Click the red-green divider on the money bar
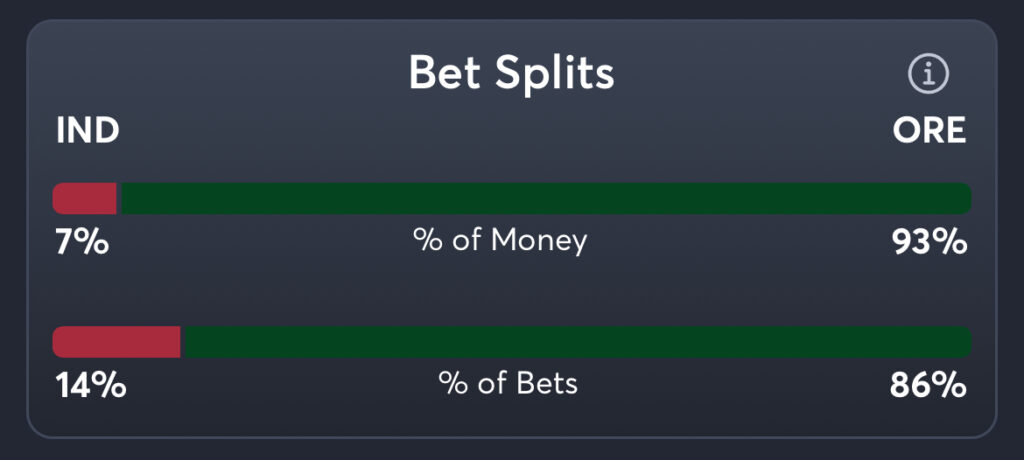Viewport: 1024px width, 460px height. click(x=119, y=198)
